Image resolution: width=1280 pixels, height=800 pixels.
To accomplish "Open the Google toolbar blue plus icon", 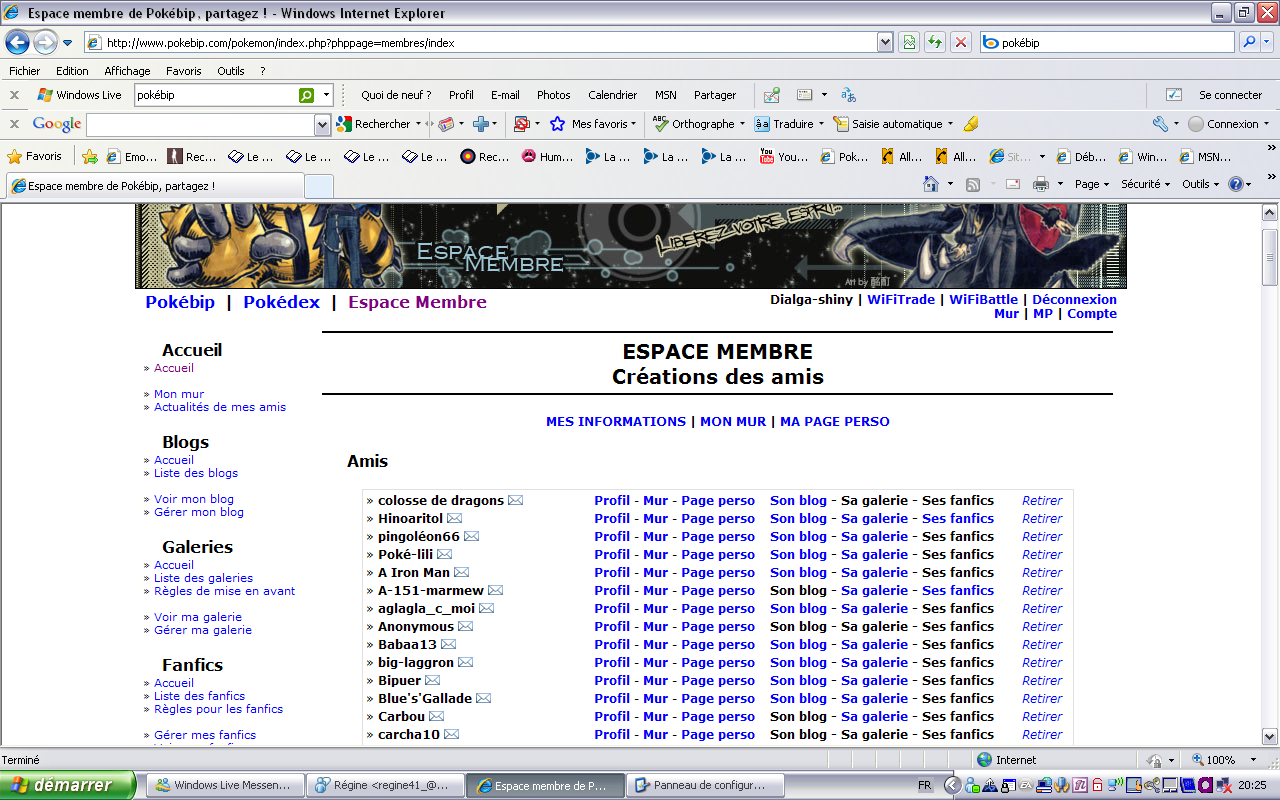I will 480,124.
